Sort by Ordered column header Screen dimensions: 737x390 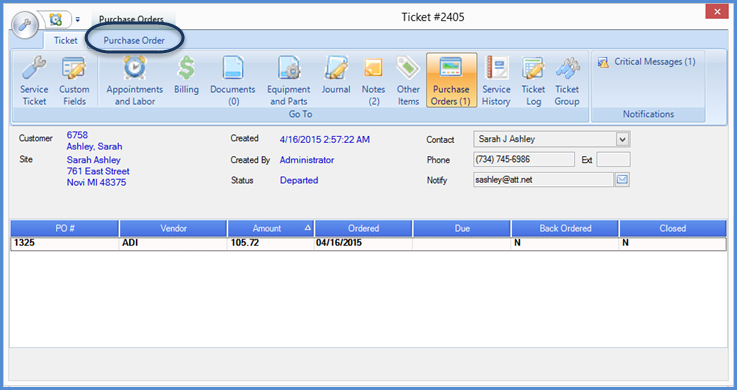coord(363,228)
